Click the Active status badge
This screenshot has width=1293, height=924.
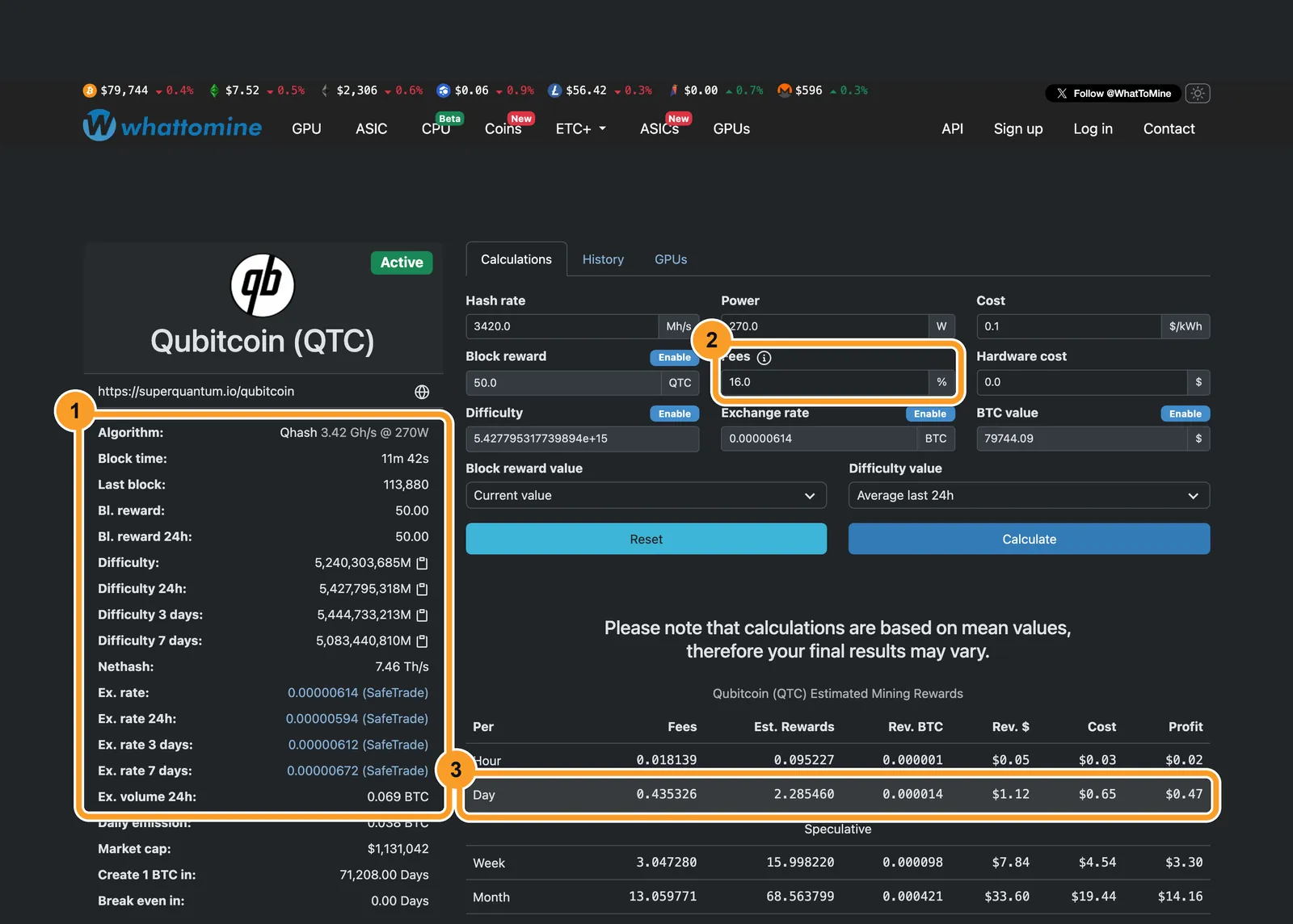coord(402,262)
